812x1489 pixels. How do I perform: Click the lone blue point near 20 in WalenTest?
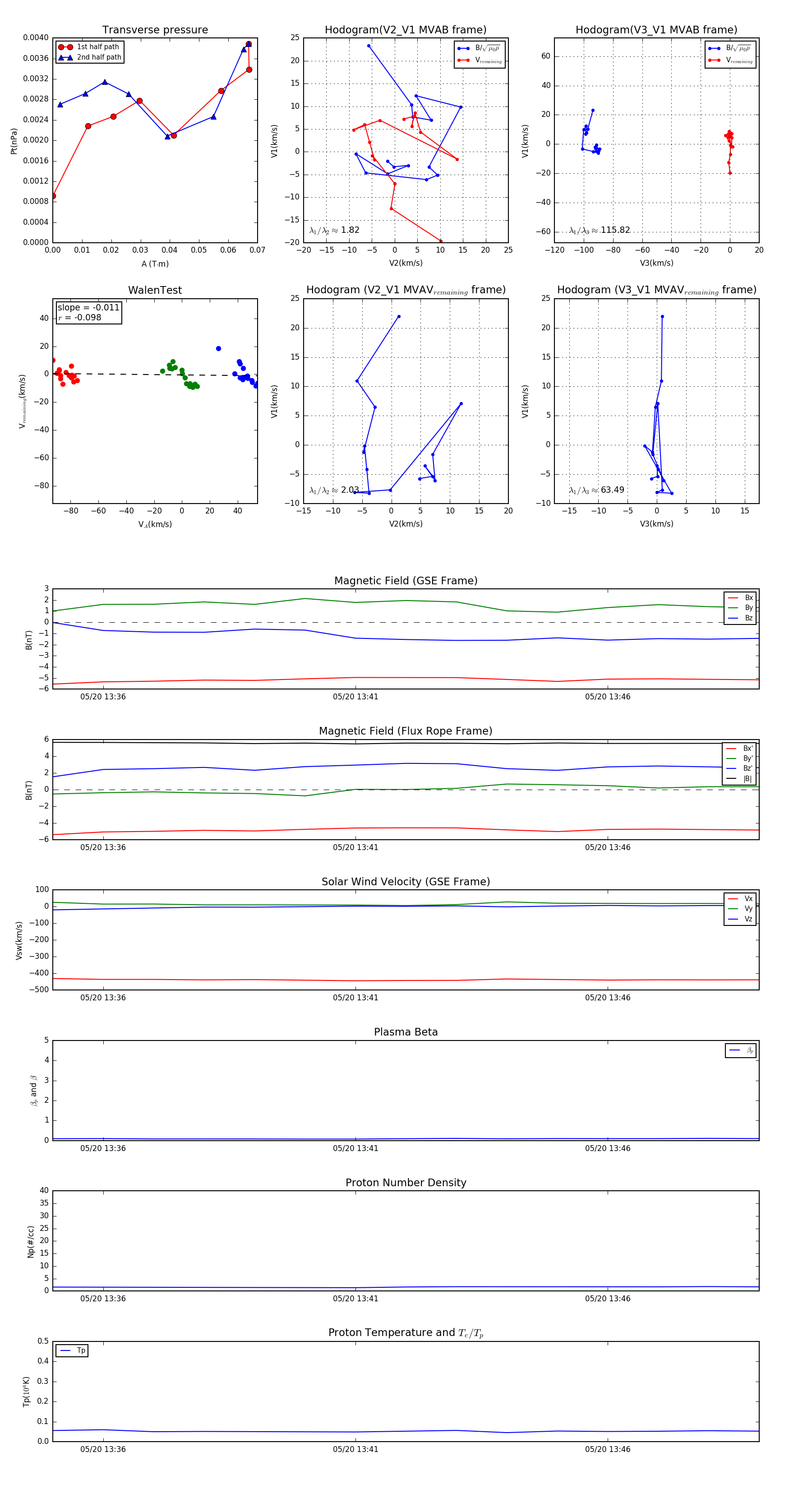(218, 348)
